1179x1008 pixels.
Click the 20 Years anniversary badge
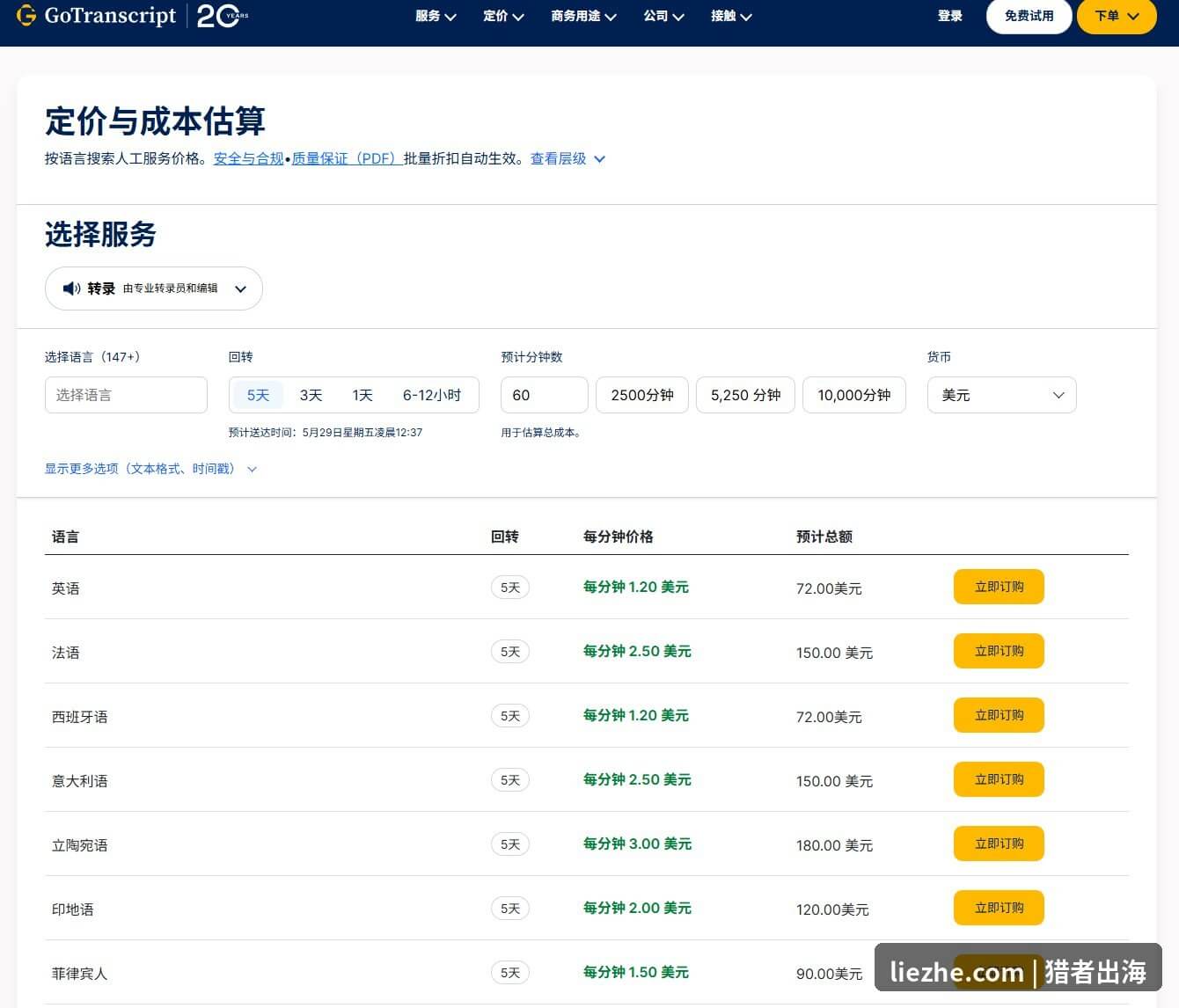tap(223, 16)
